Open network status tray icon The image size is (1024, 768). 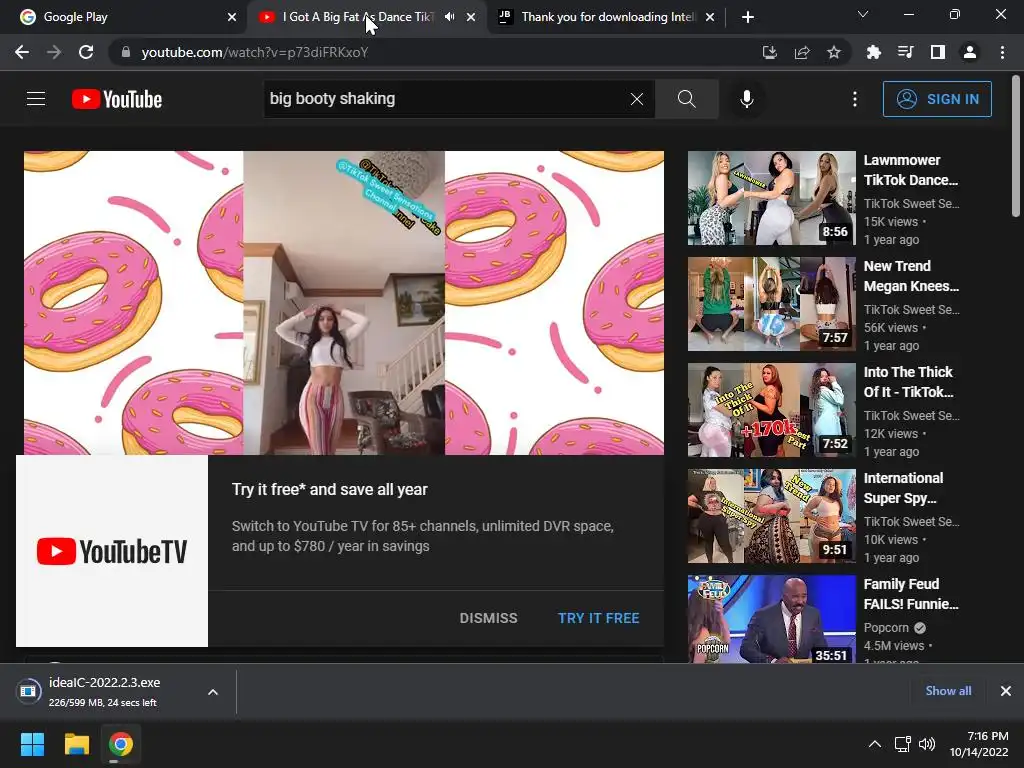[903, 744]
